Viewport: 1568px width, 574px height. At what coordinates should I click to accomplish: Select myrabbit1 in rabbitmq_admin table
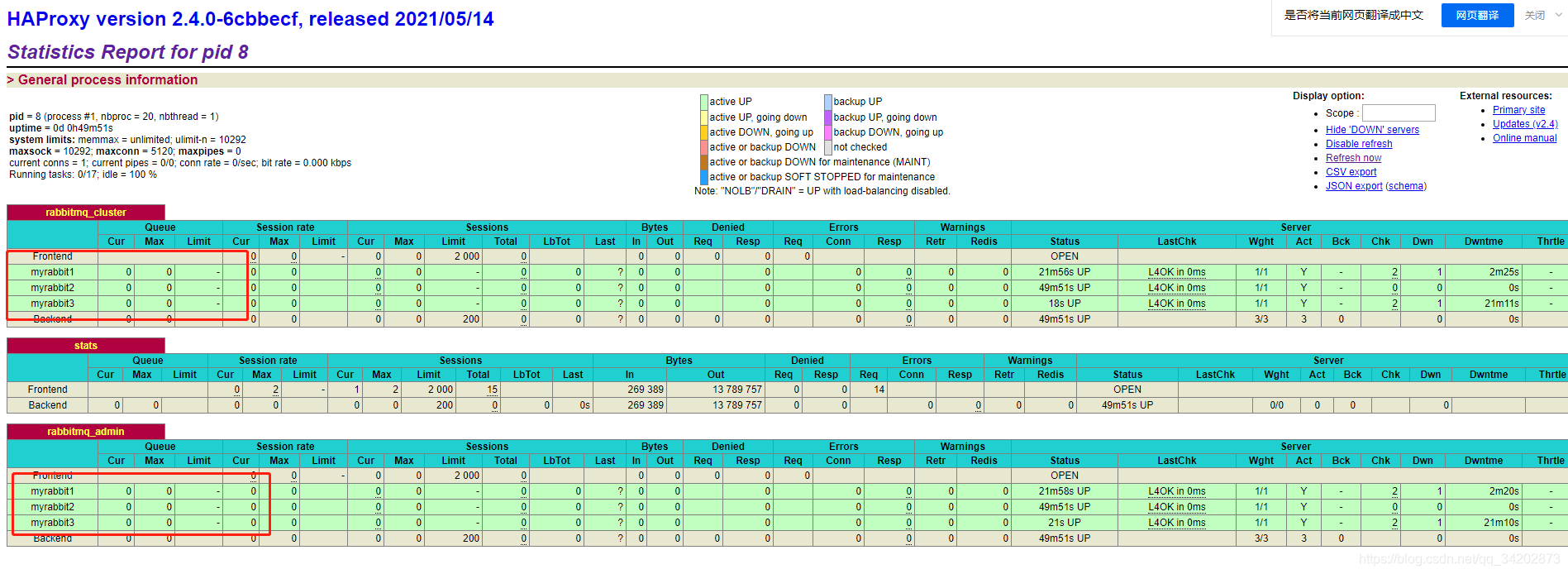(x=52, y=491)
